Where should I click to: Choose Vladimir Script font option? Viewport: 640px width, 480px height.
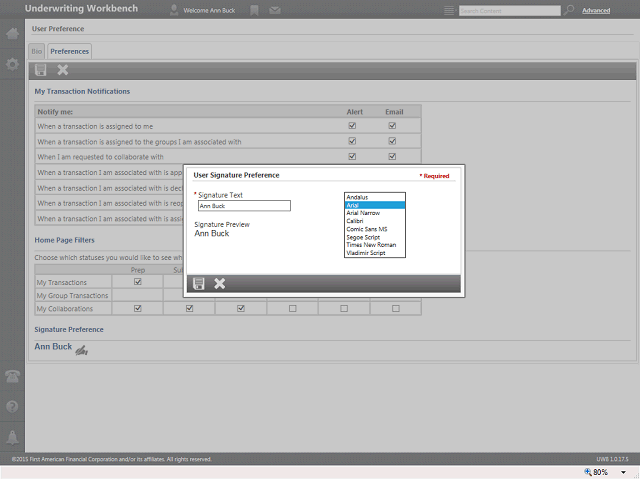tap(375, 253)
